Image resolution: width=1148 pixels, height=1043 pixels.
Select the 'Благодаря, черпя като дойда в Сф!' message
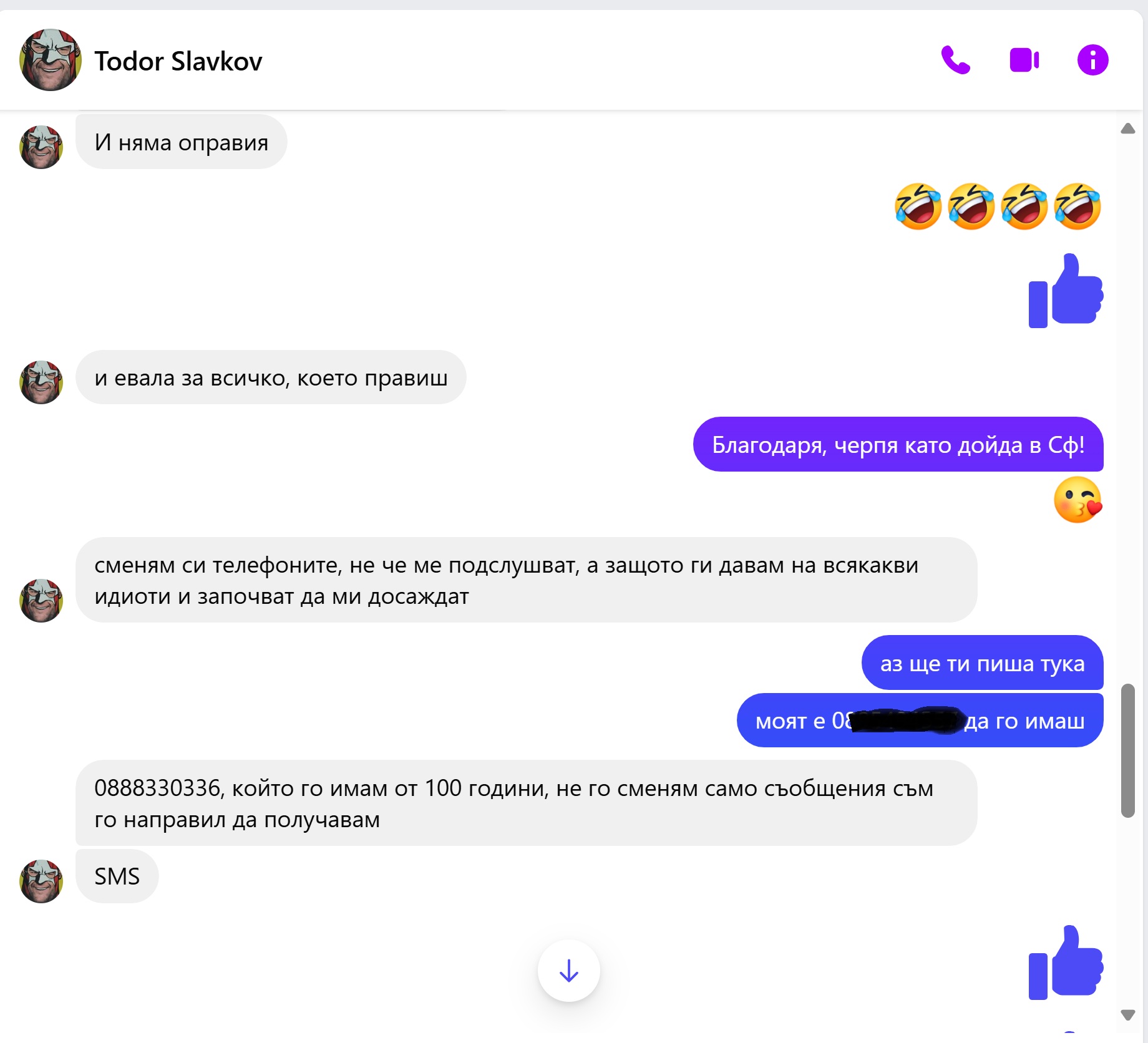pos(898,444)
